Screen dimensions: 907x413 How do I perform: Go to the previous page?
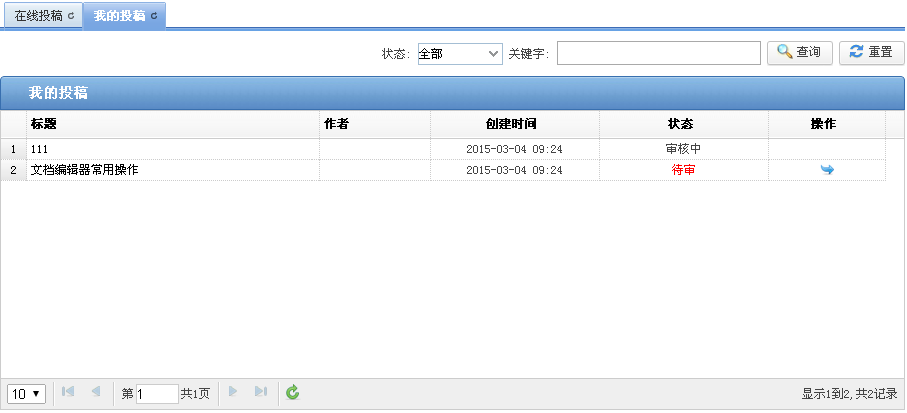point(95,392)
